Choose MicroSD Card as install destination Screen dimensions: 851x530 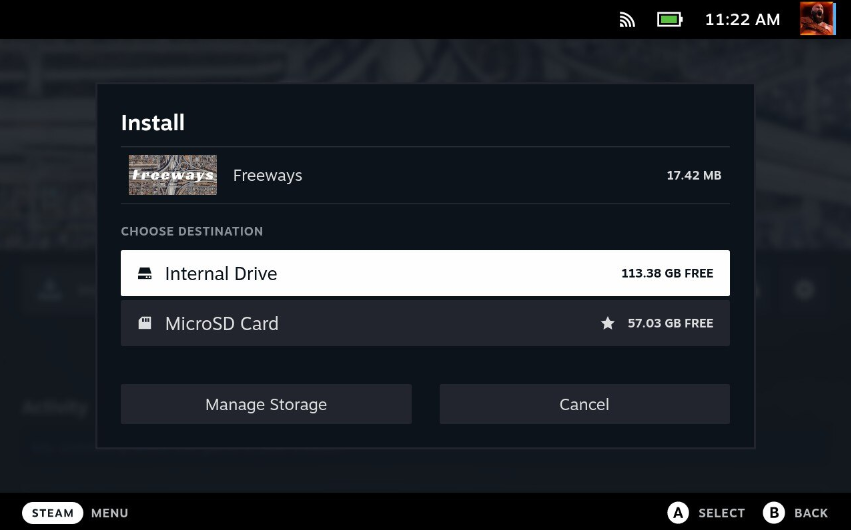[425, 323]
